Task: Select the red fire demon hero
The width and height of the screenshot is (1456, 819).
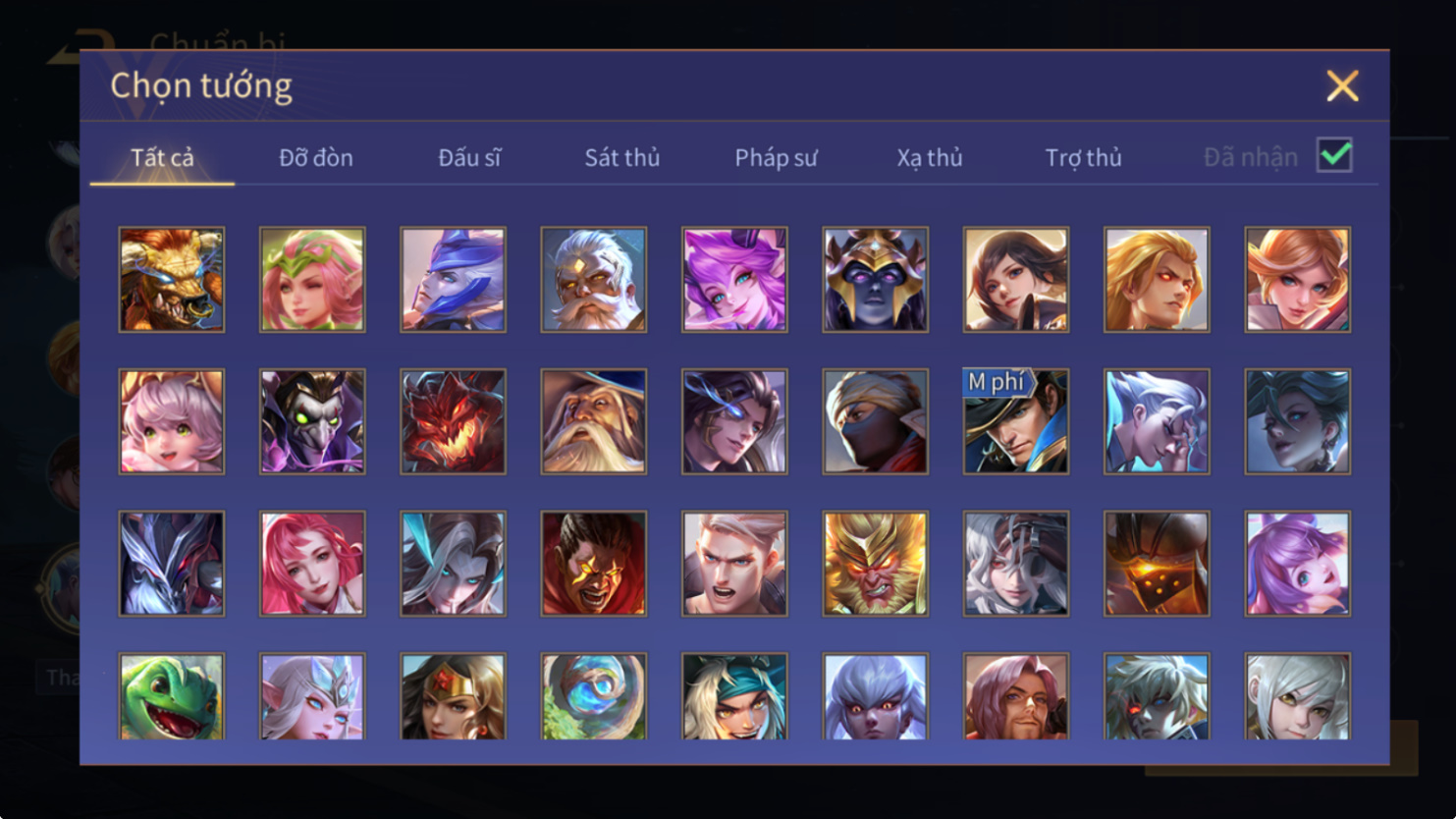Action: tap(453, 421)
